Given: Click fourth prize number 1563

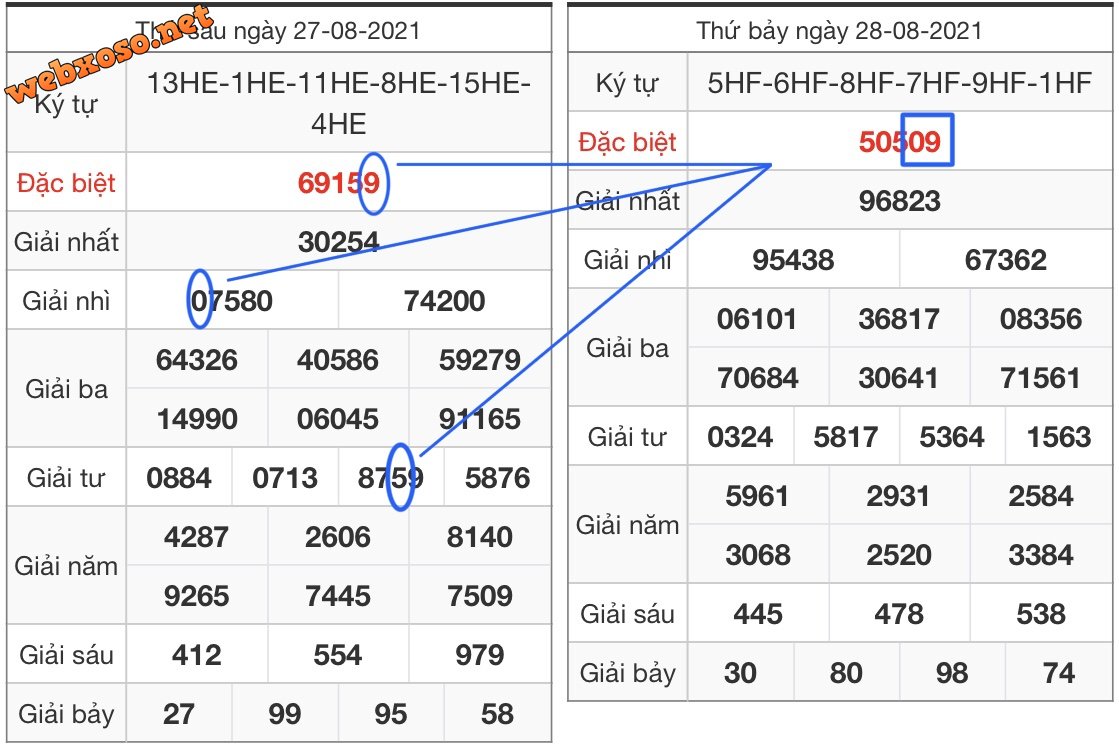Looking at the screenshot, I should click(1057, 437).
